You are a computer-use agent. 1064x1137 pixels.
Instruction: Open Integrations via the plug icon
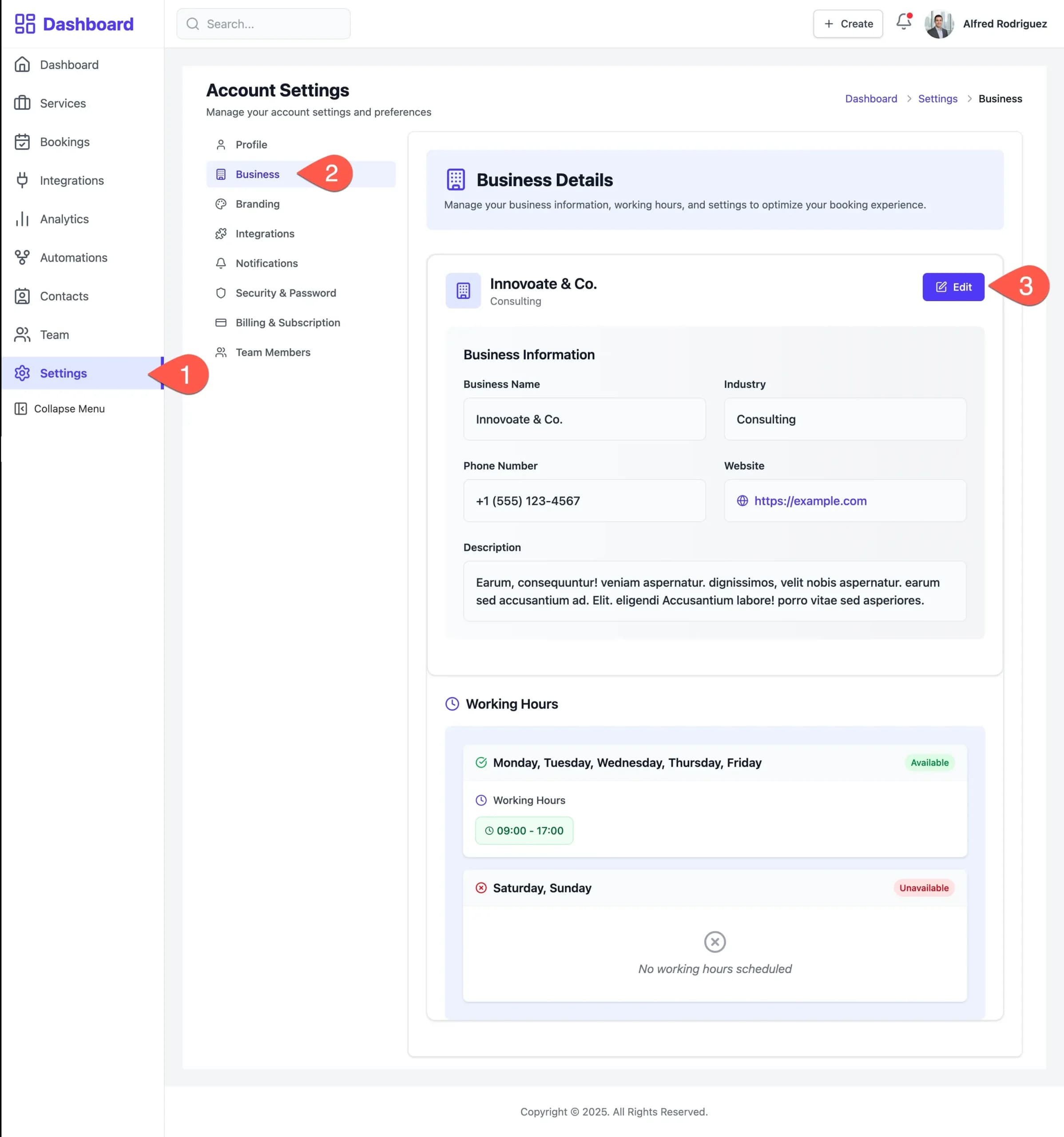coord(22,180)
